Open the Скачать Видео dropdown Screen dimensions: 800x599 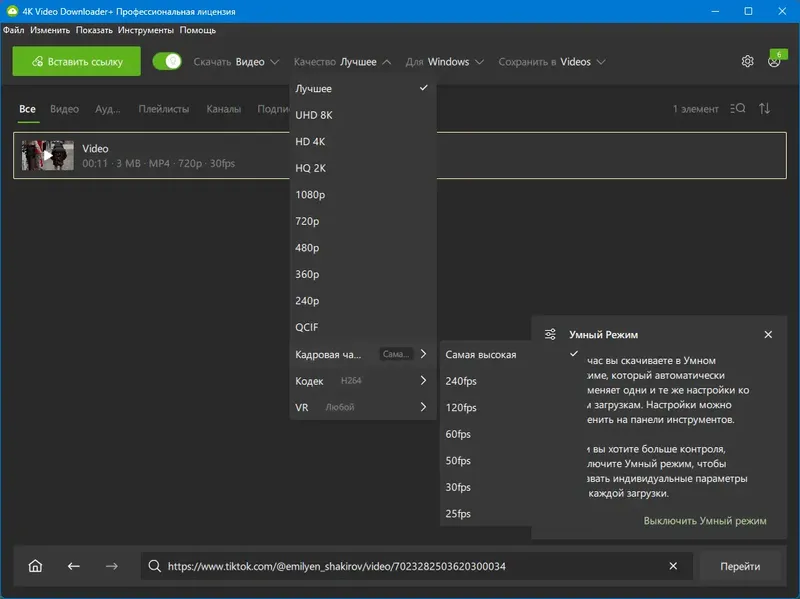point(236,62)
